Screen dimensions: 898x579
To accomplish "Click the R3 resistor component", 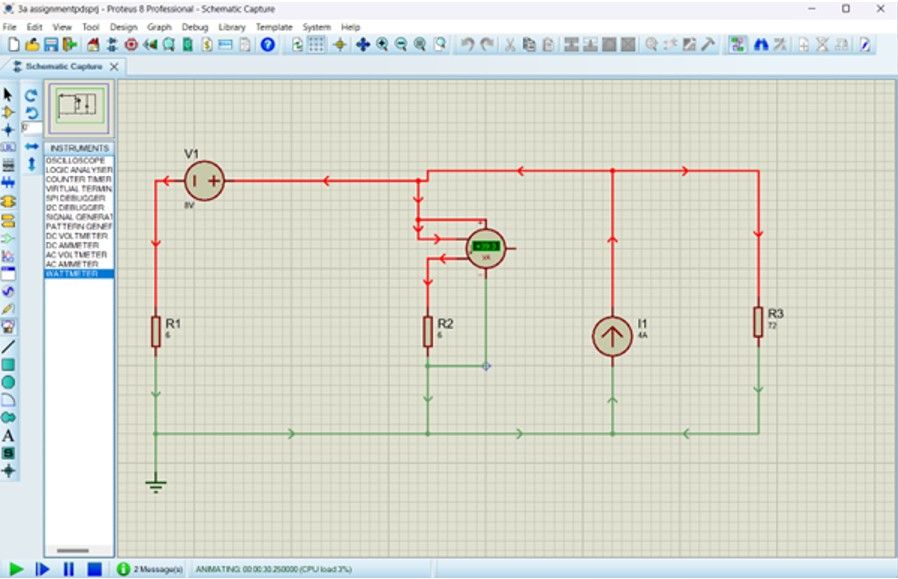I will point(758,321).
